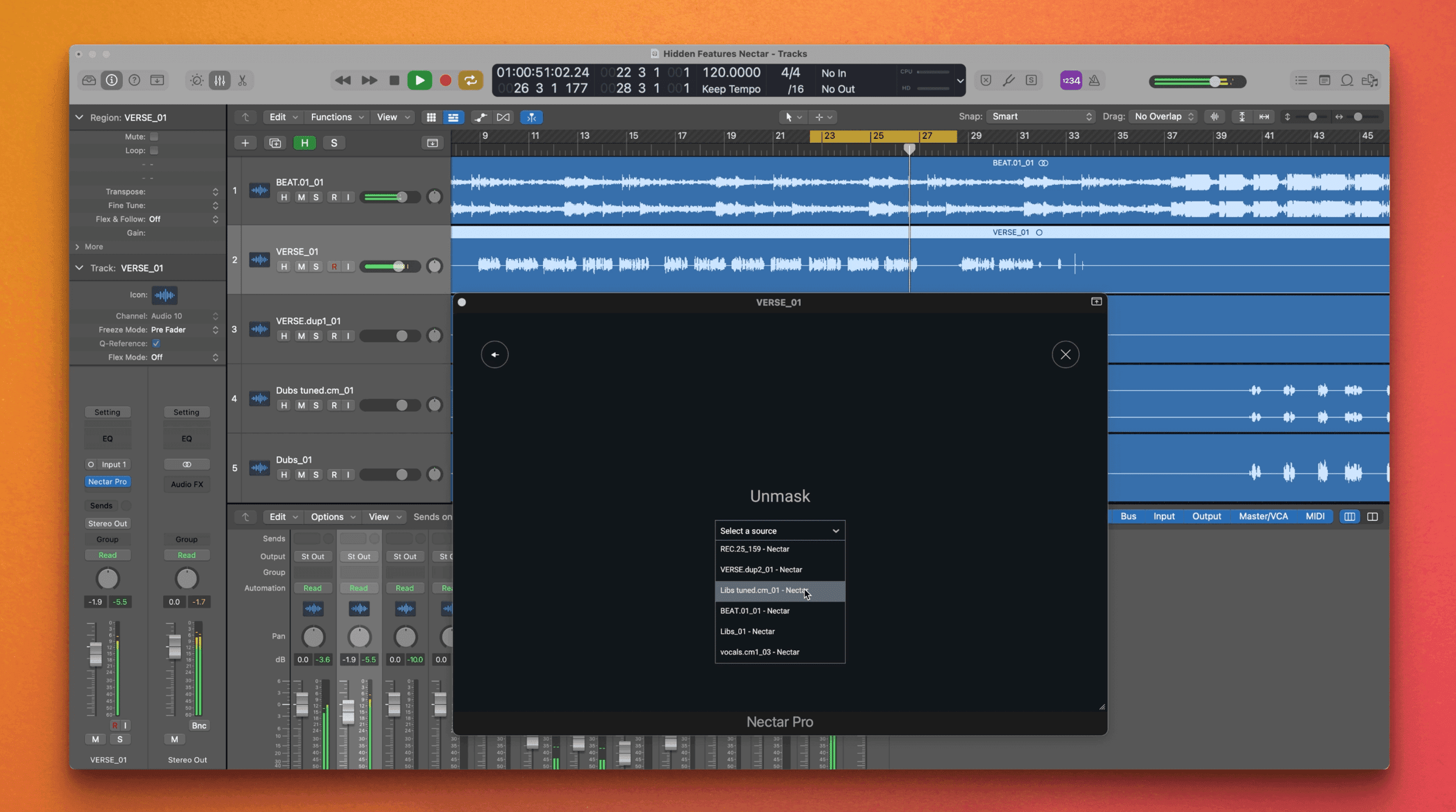Open the Freeze Mode Pre Fader dropdown
This screenshot has width=1456, height=812.
[x=184, y=330]
